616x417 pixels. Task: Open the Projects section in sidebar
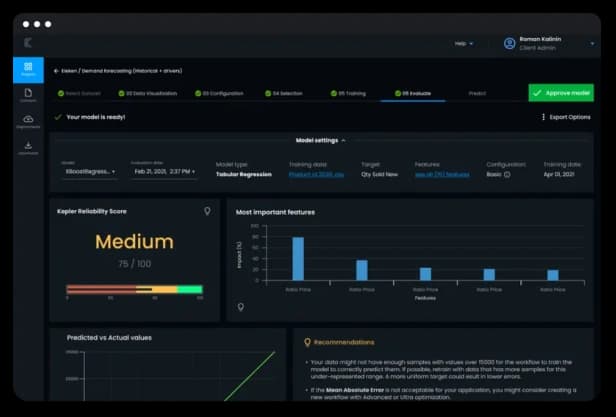click(x=27, y=69)
